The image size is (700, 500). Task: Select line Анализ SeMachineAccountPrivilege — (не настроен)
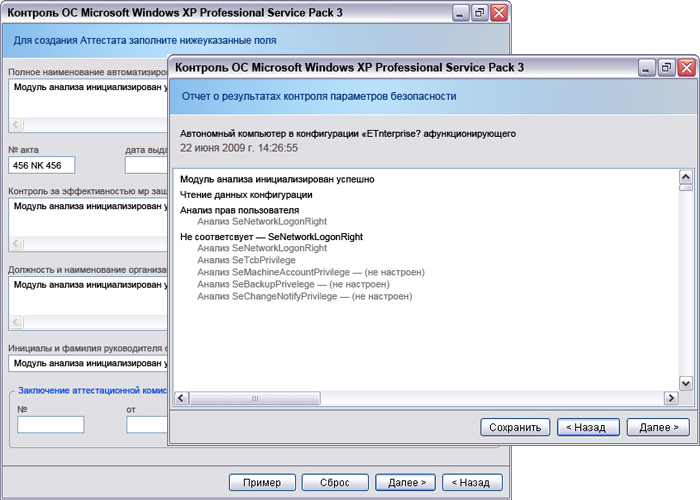pyautogui.click(x=311, y=272)
